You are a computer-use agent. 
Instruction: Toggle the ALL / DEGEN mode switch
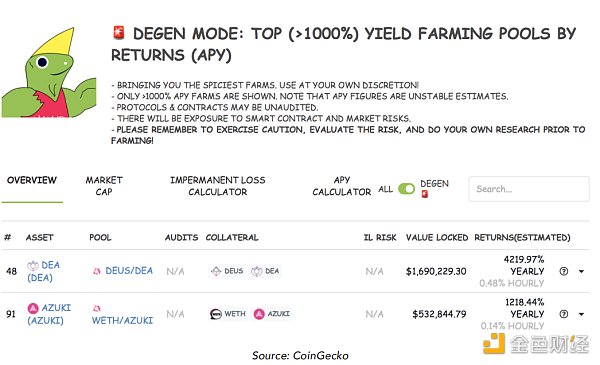point(406,189)
